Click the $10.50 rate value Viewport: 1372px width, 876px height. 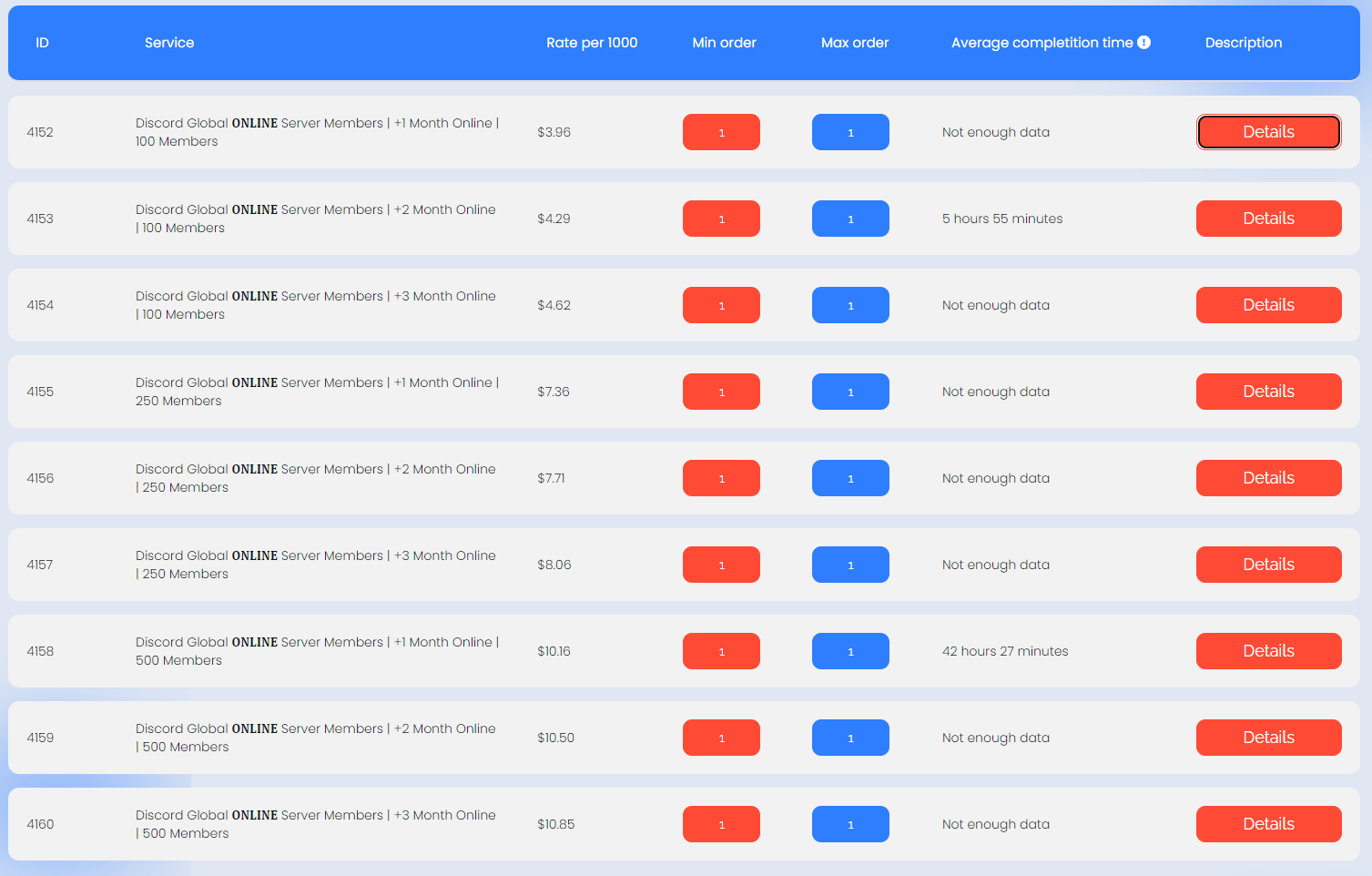(x=555, y=738)
